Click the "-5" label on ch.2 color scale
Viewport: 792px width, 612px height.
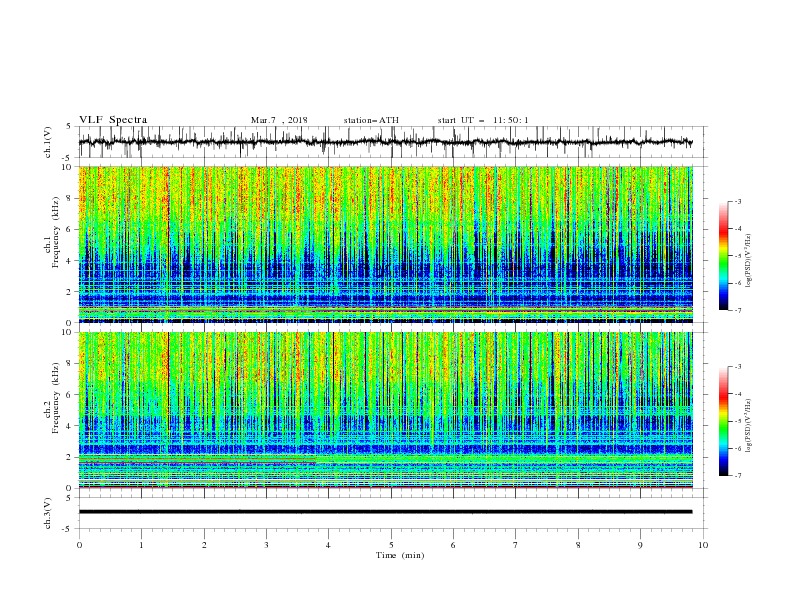pos(738,421)
